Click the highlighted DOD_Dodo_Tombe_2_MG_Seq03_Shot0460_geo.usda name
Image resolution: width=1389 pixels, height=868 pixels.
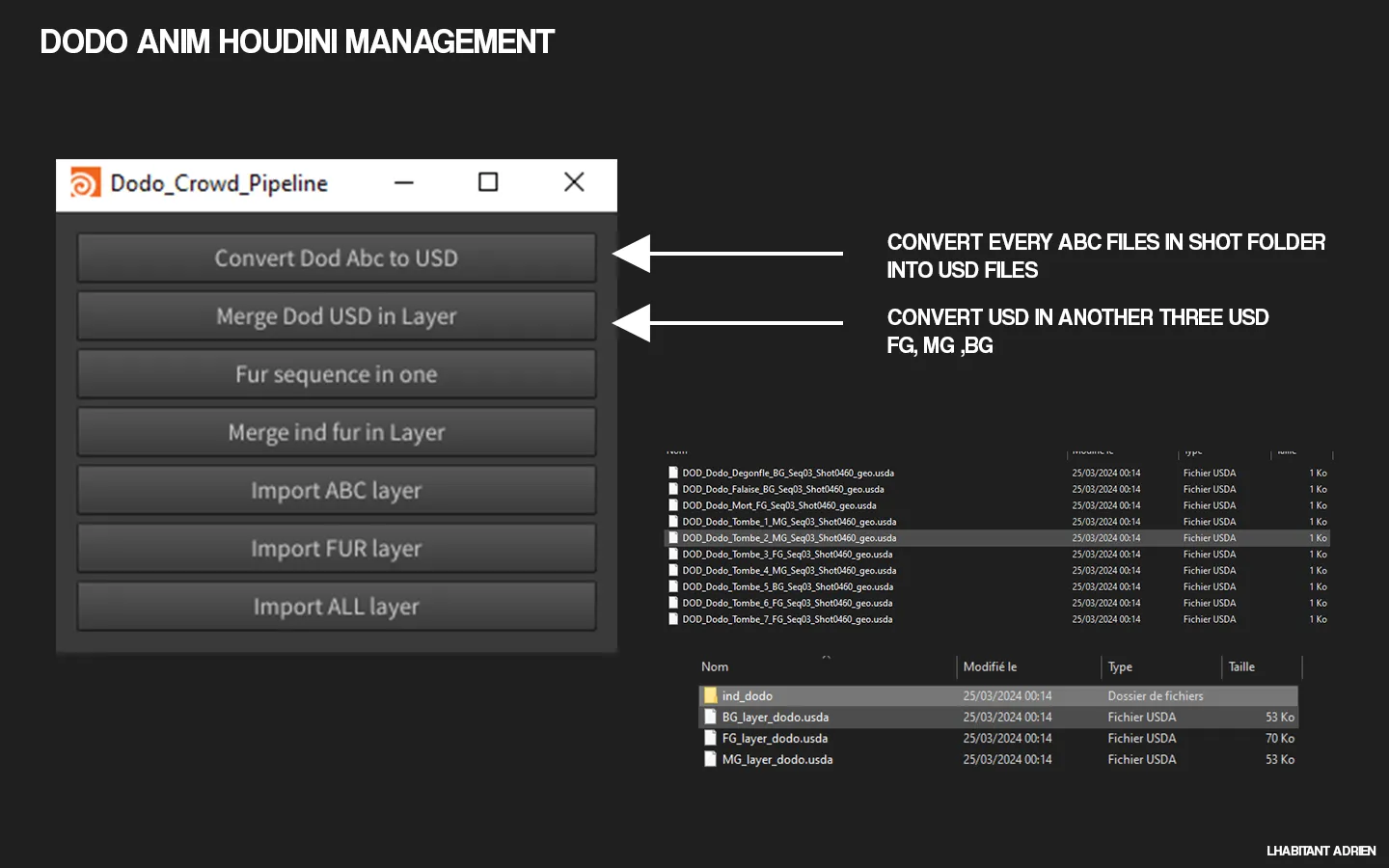pyautogui.click(x=789, y=538)
